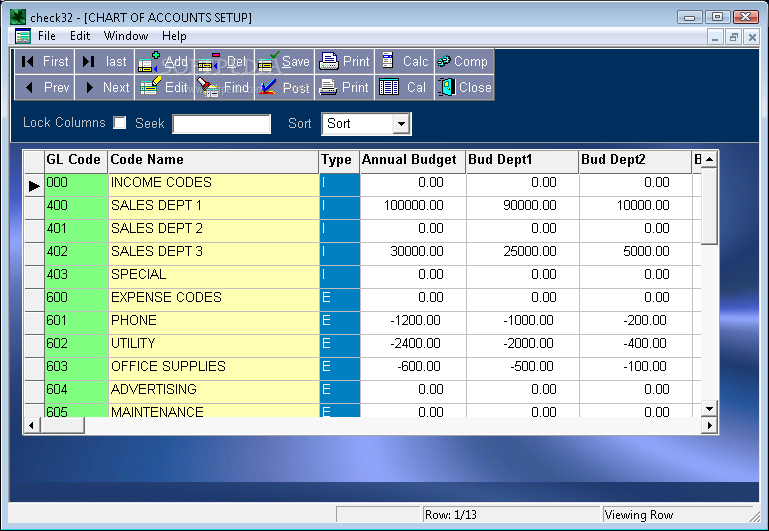Click the Post toolbar button
769x531 pixels.
click(284, 88)
